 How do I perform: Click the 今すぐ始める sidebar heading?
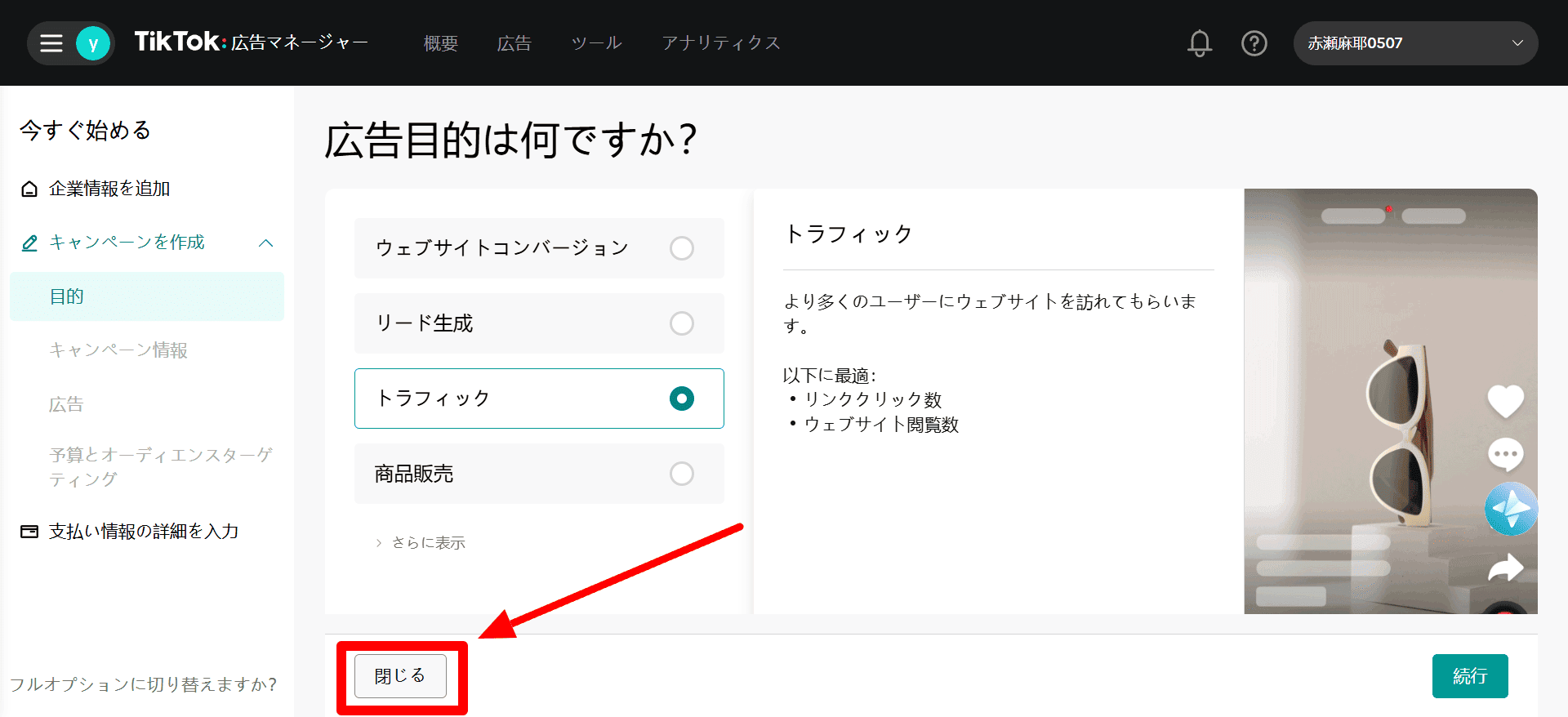tap(86, 130)
